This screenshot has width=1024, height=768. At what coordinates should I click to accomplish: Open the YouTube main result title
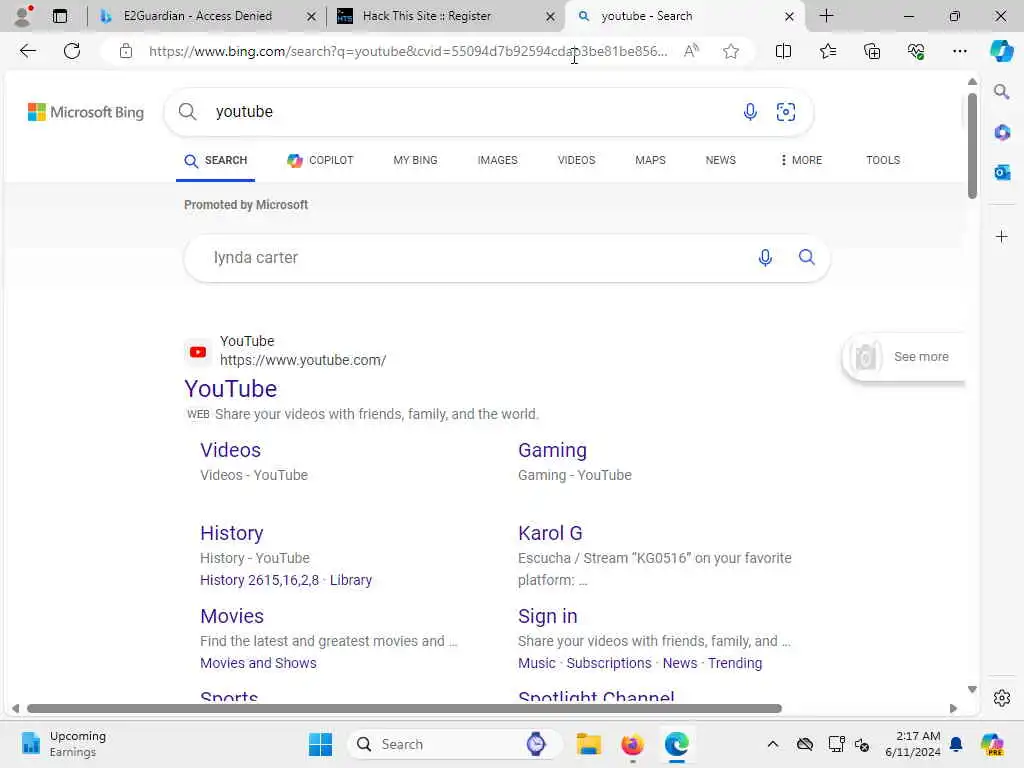[x=231, y=389]
